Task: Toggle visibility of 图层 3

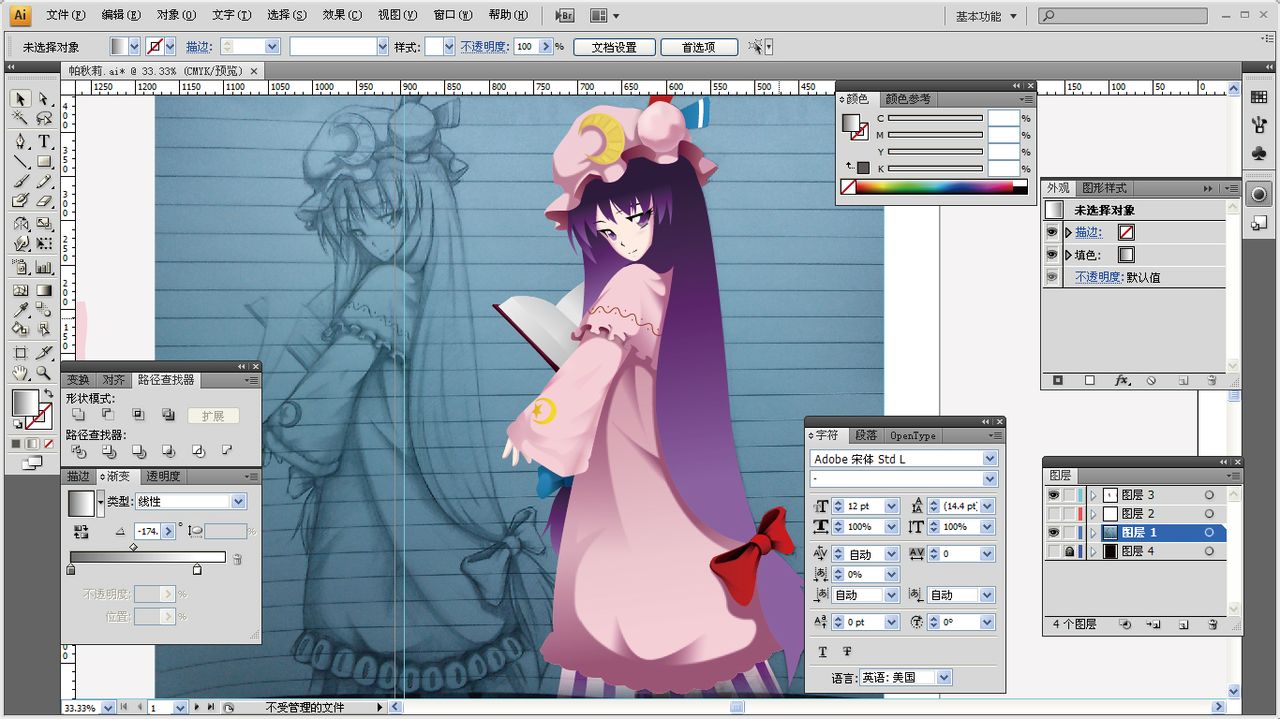Action: pyautogui.click(x=1053, y=495)
